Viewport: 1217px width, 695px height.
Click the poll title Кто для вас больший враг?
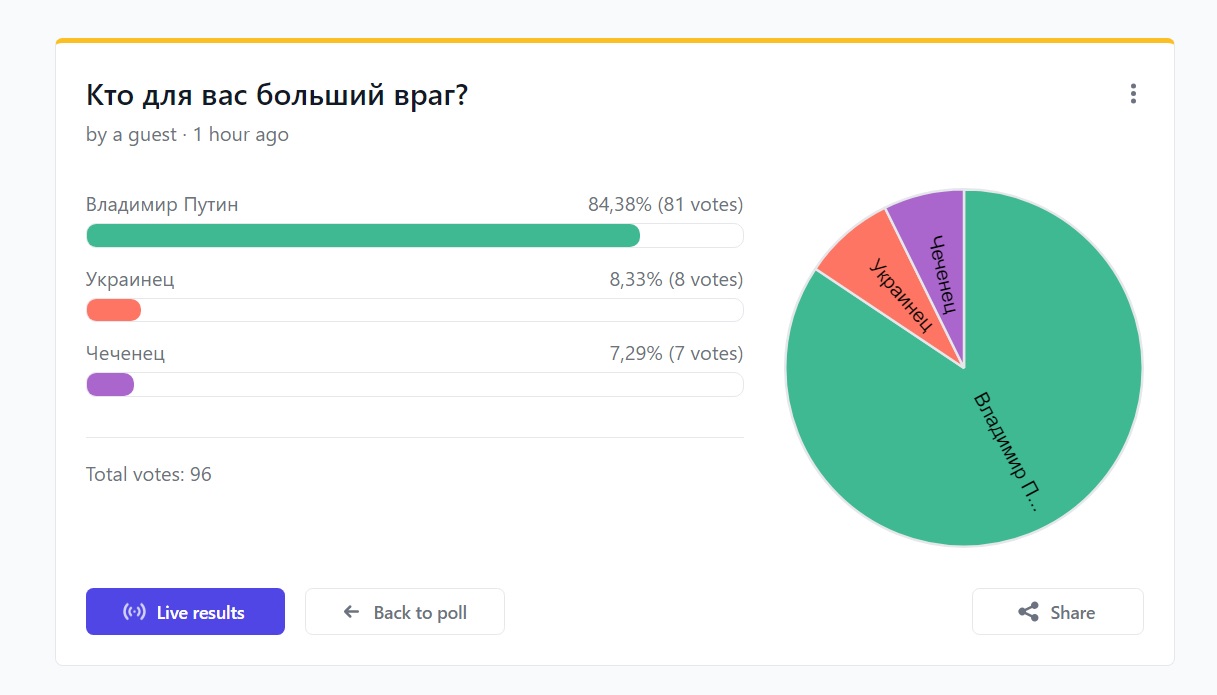(x=278, y=96)
